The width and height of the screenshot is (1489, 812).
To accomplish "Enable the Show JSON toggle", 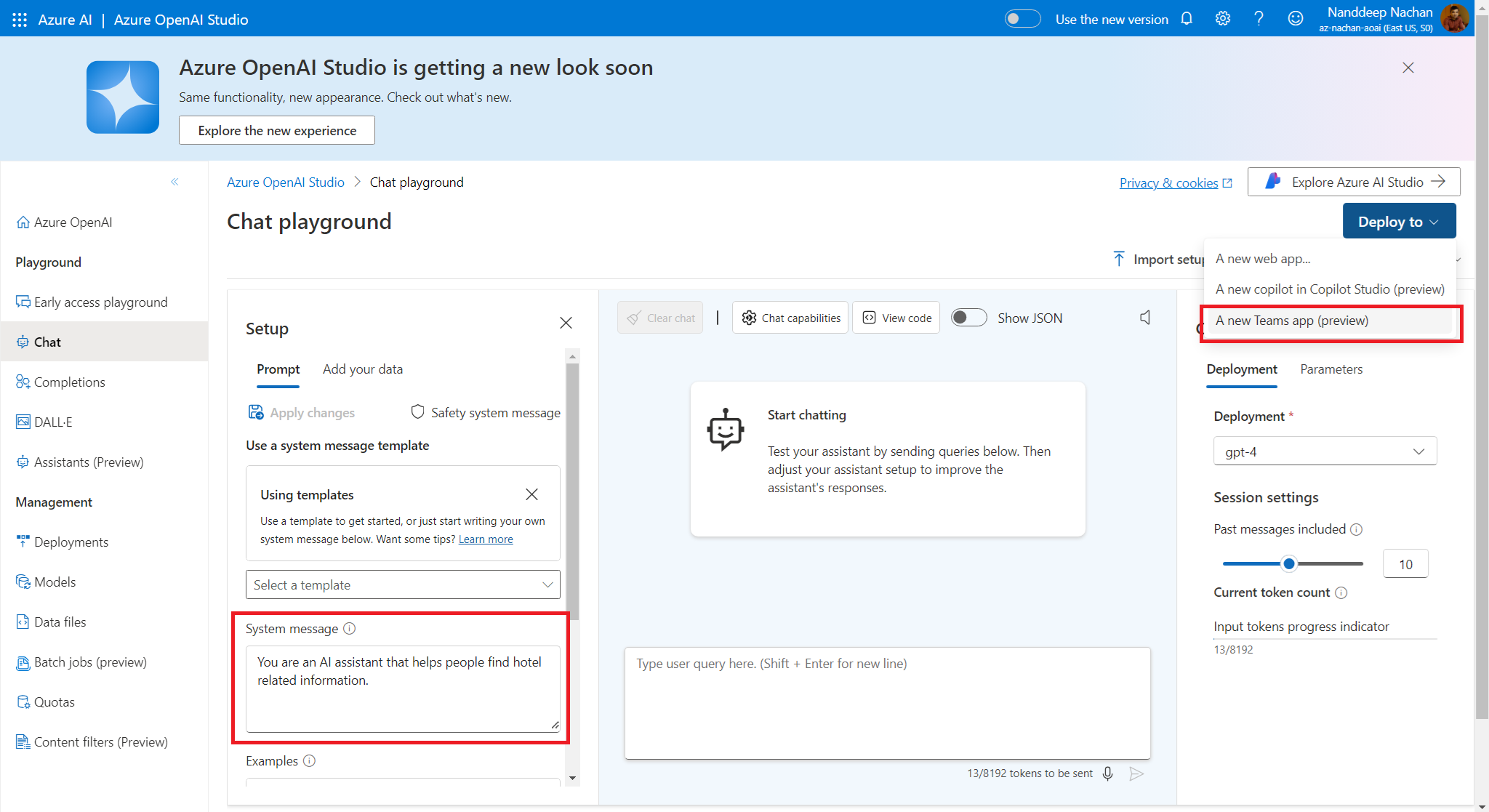I will pos(968,318).
